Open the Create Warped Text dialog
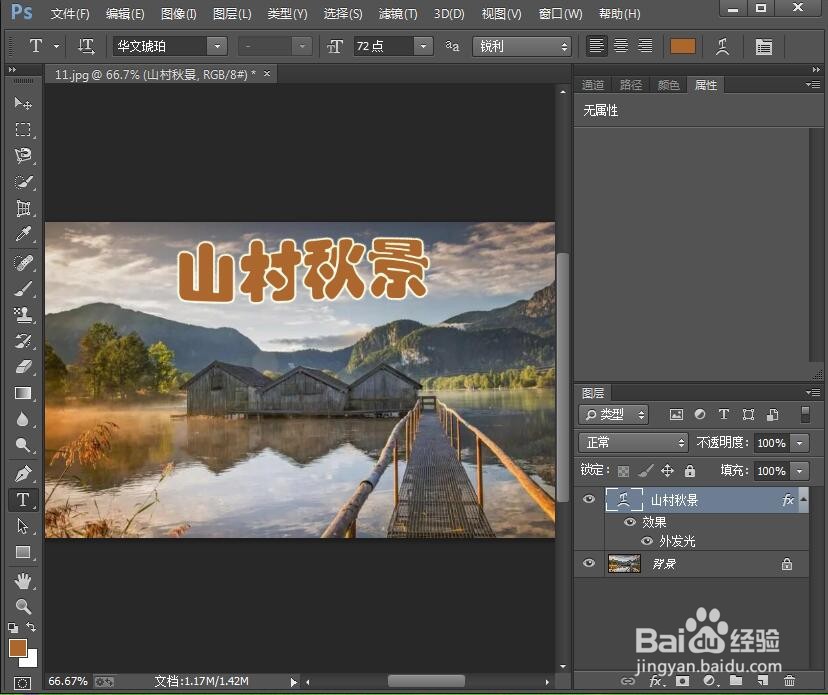Screen dimensions: 828x695 coord(722,46)
